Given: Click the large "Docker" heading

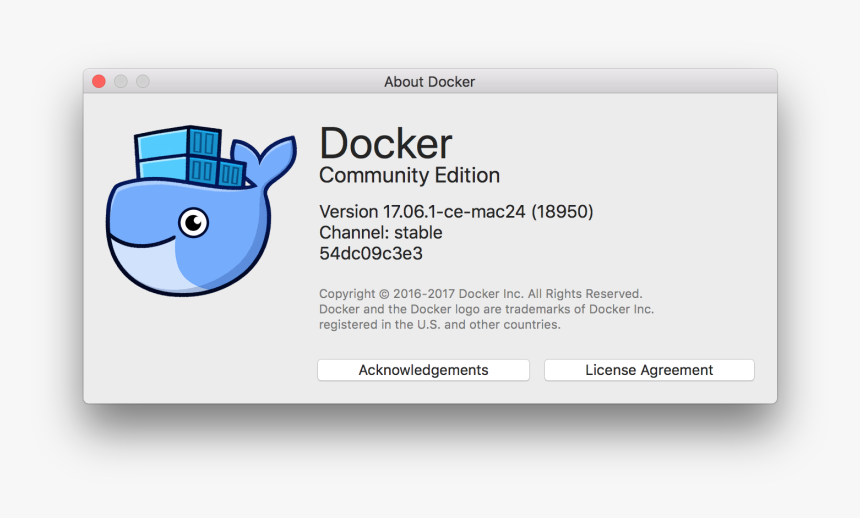Looking at the screenshot, I should click(x=385, y=144).
